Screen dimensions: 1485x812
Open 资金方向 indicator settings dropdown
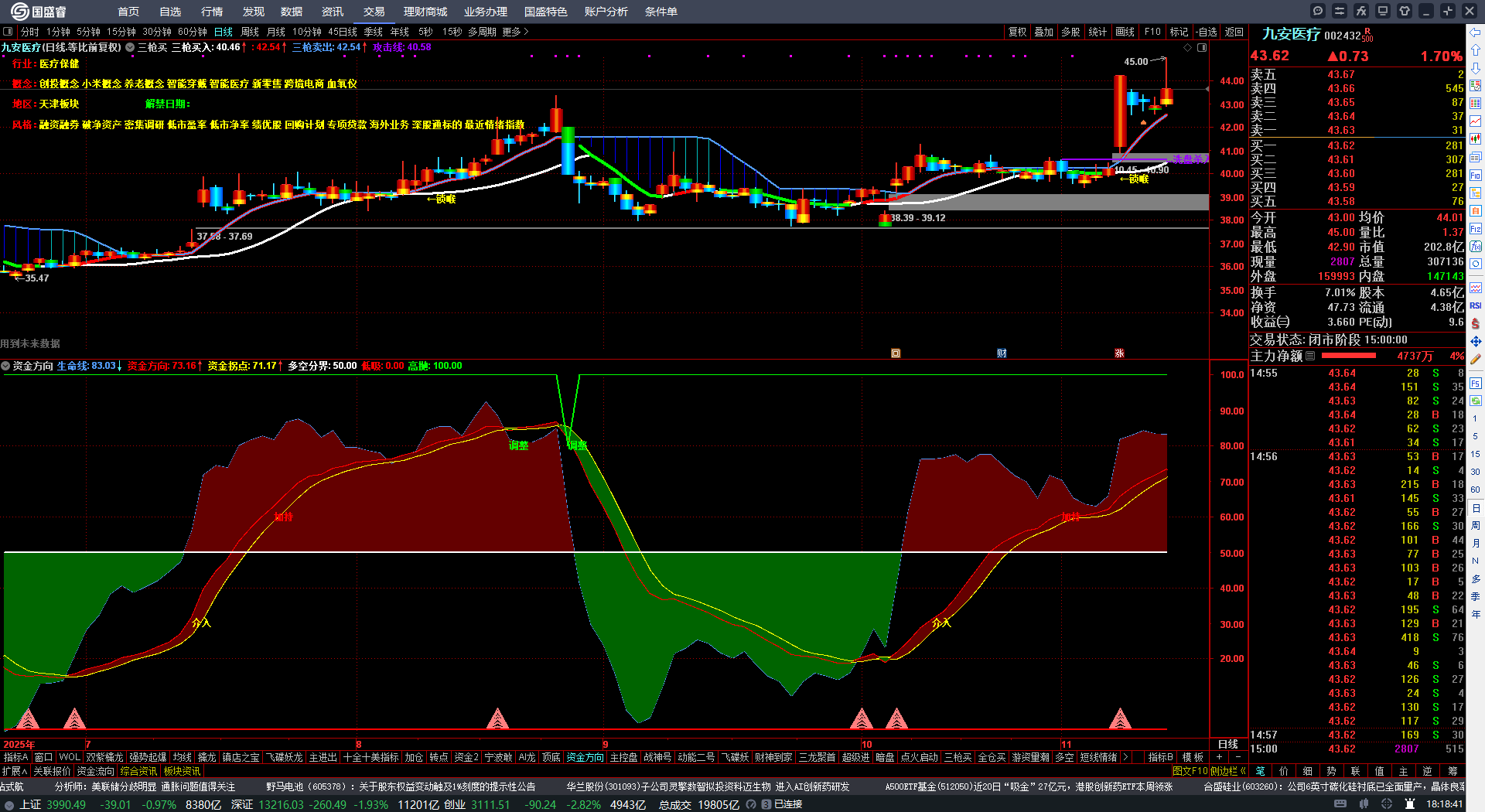(x=5, y=366)
